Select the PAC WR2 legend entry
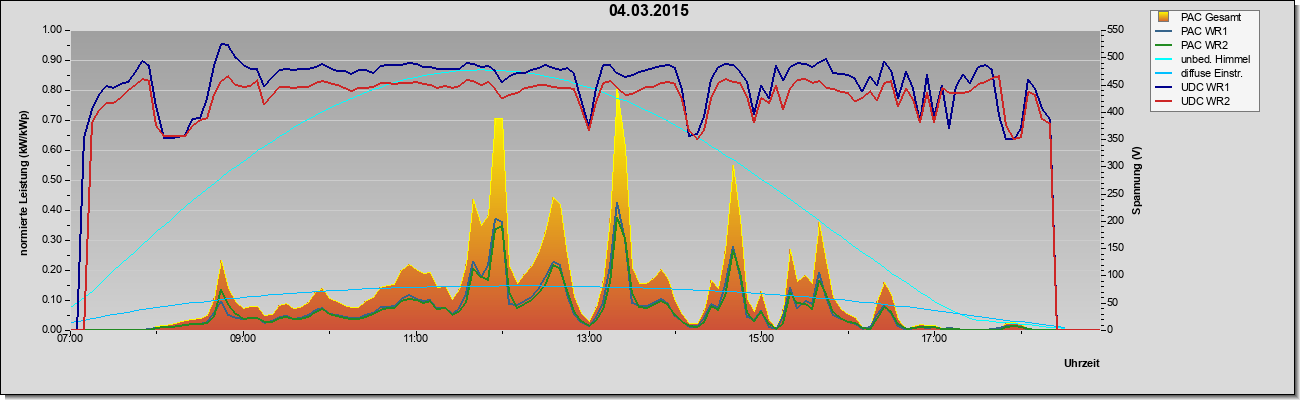The width and height of the screenshot is (1300, 400). [x=1202, y=45]
